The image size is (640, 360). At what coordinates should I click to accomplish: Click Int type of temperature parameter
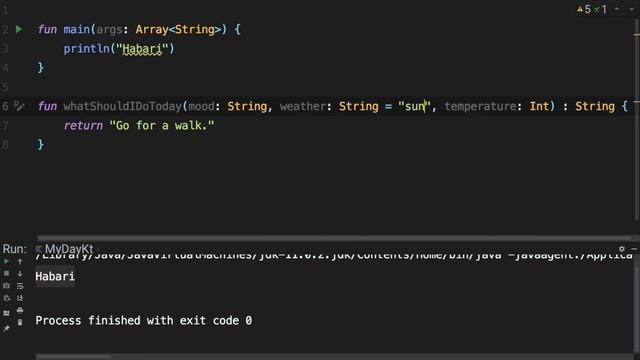click(539, 106)
